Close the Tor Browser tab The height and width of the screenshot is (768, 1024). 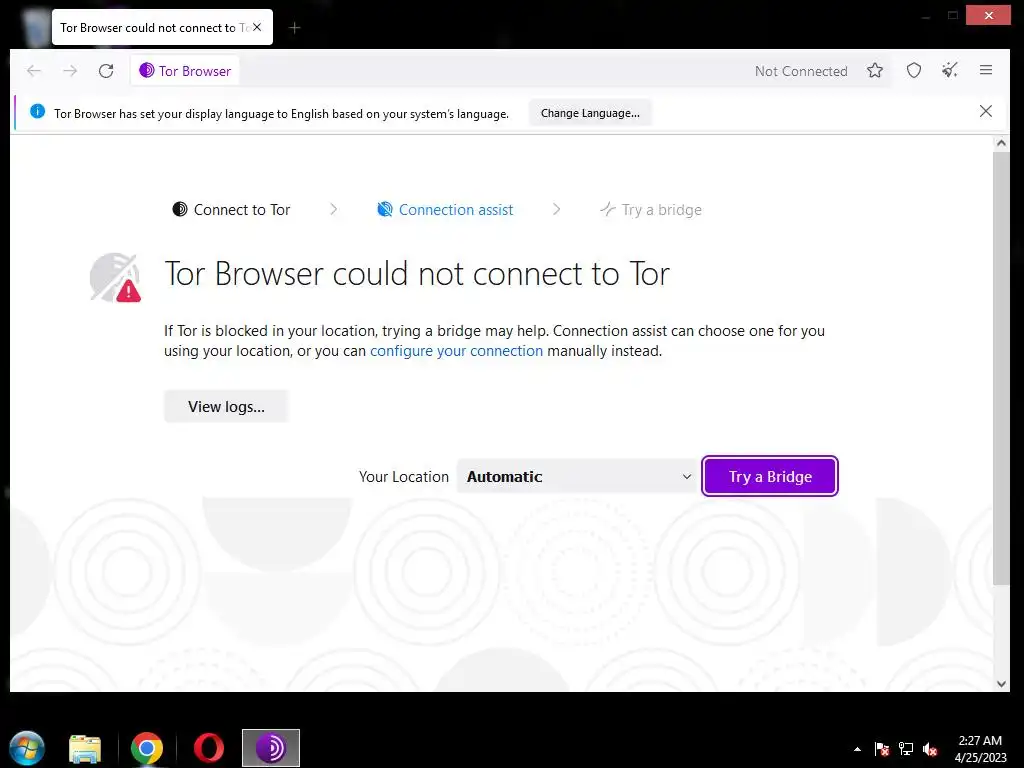[x=257, y=27]
